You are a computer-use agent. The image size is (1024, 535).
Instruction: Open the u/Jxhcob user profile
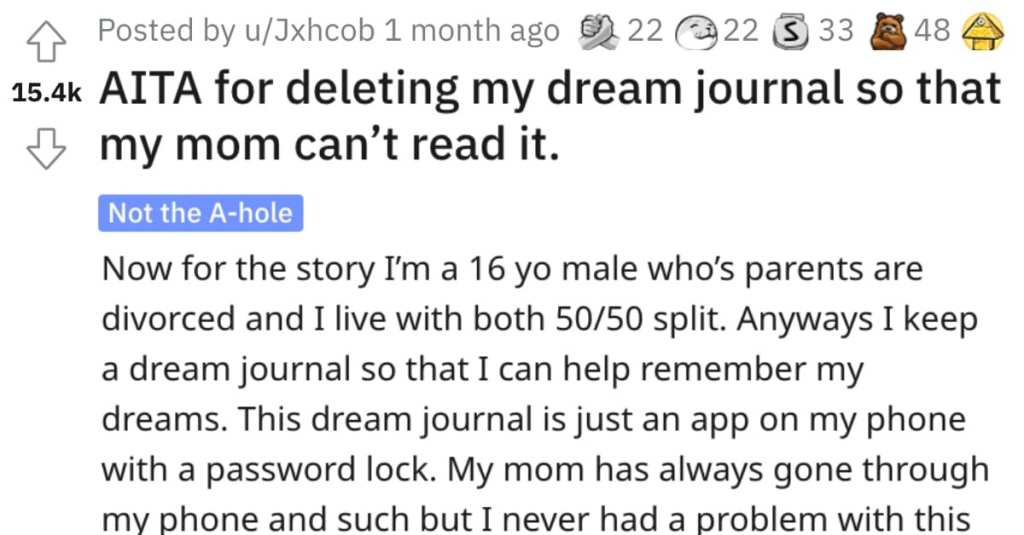tap(310, 31)
